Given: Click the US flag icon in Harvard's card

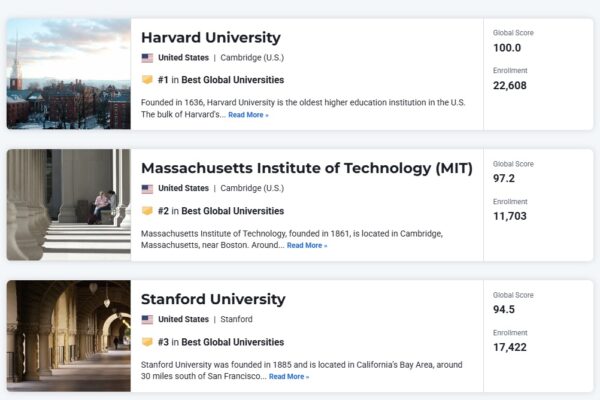Looking at the screenshot, I should pos(147,58).
